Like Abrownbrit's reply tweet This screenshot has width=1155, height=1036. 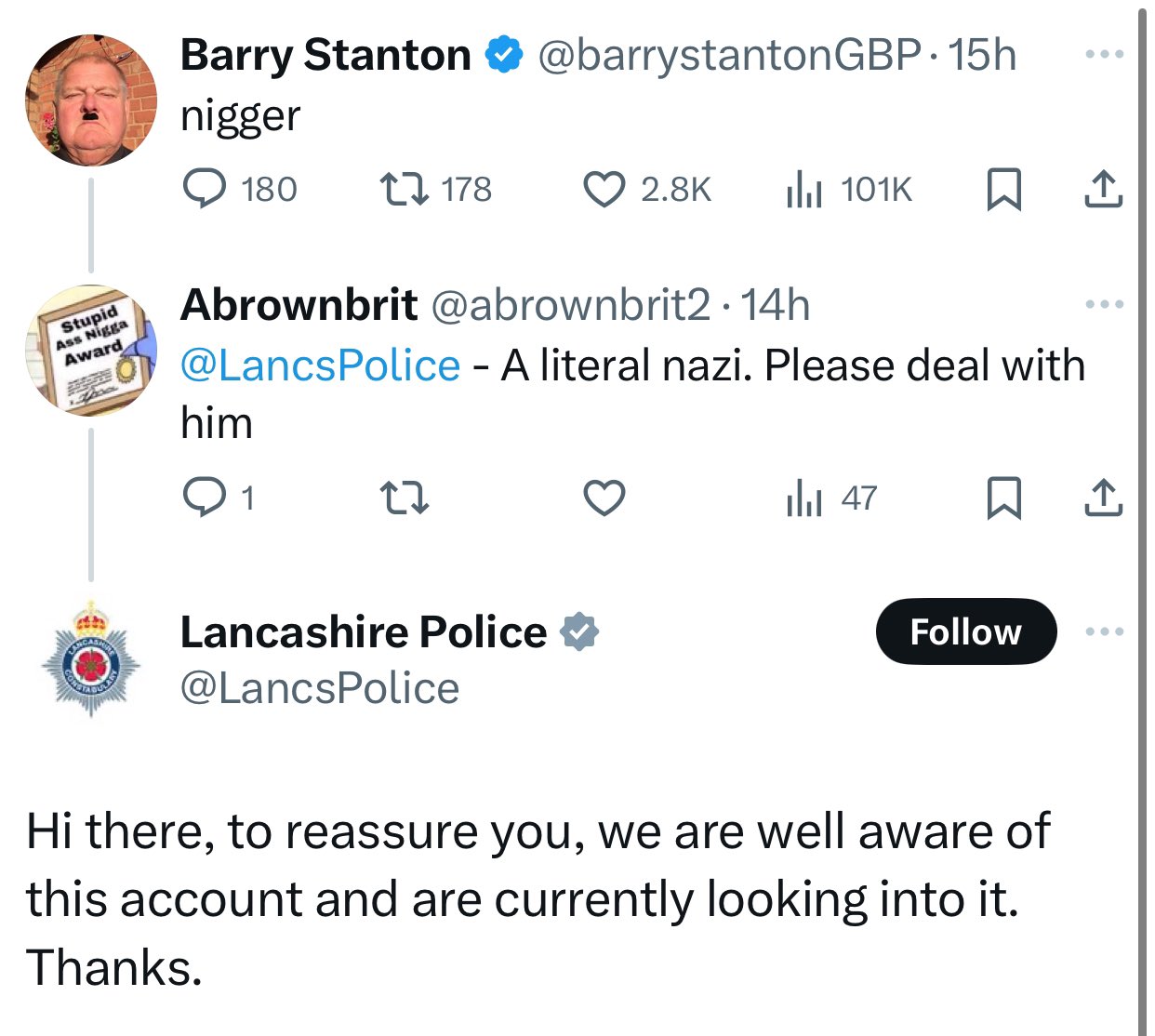[604, 498]
